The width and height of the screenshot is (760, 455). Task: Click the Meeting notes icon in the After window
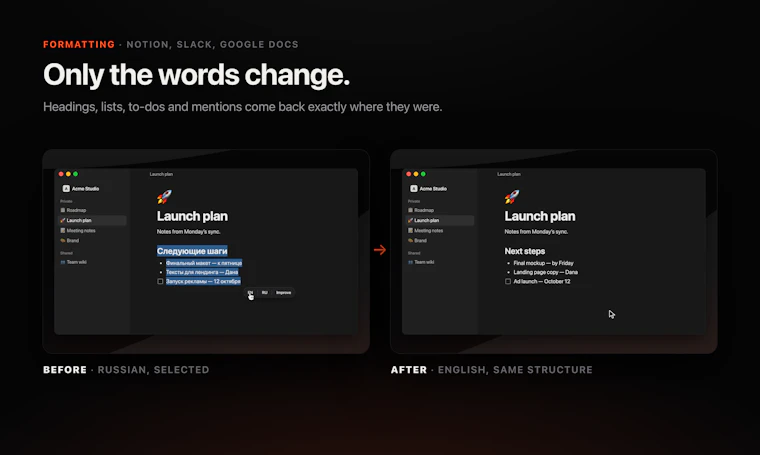click(x=410, y=230)
